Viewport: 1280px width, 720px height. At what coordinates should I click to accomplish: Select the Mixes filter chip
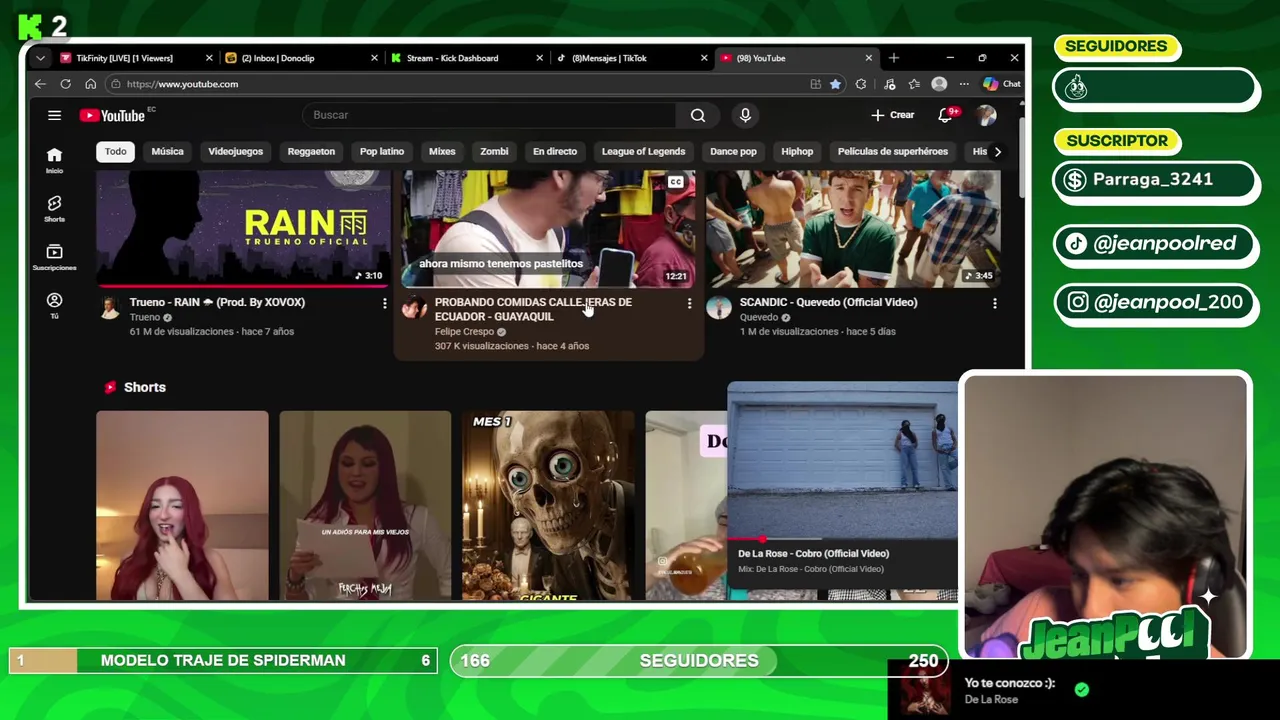[x=442, y=152]
